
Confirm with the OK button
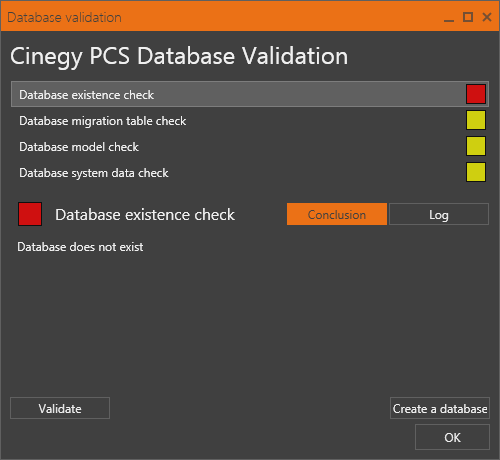click(x=452, y=437)
